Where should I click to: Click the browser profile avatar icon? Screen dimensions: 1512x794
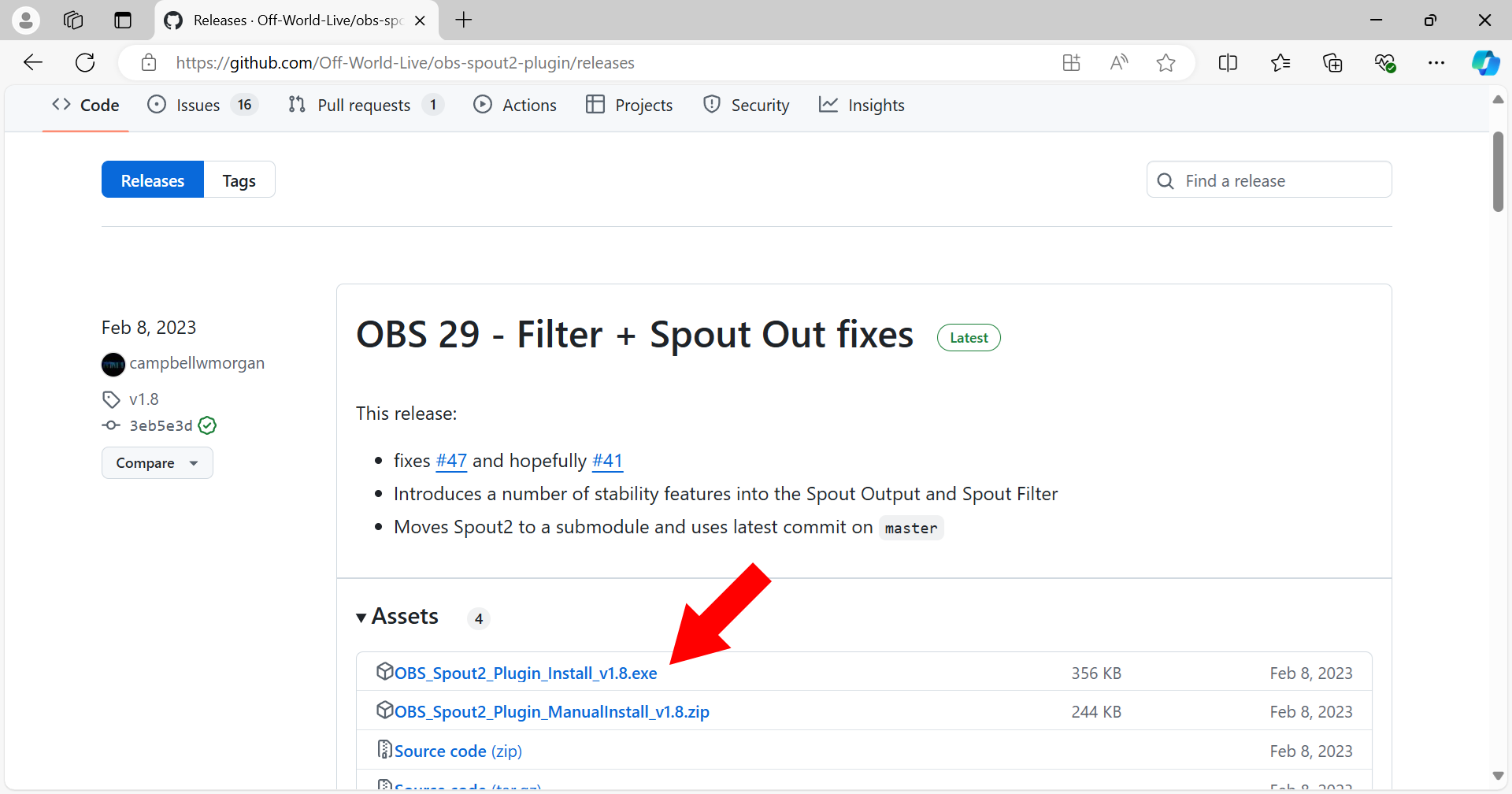tap(26, 20)
